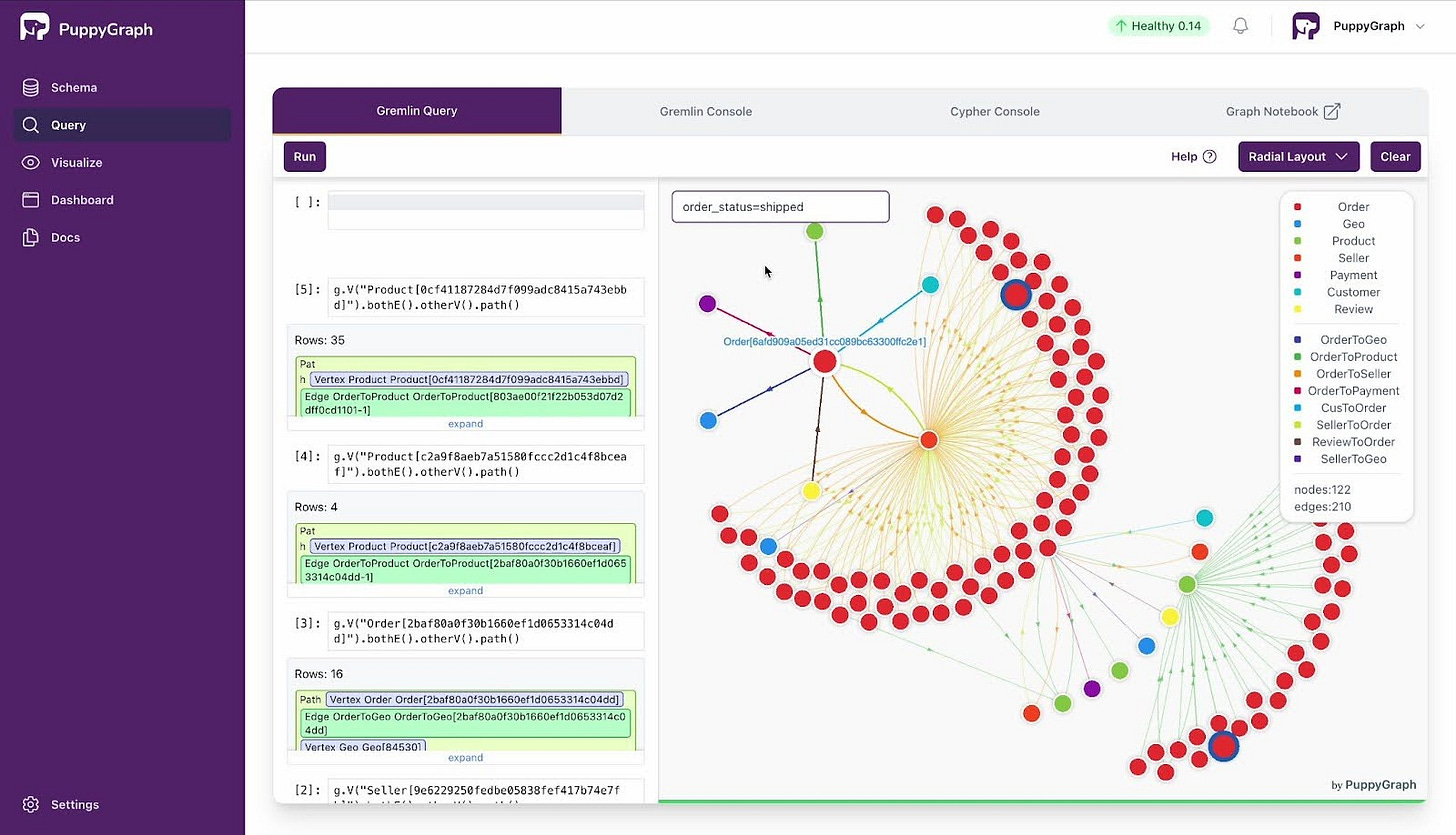Click query 3 Order code cell
Screen dimensions: 1456x835
486,631
